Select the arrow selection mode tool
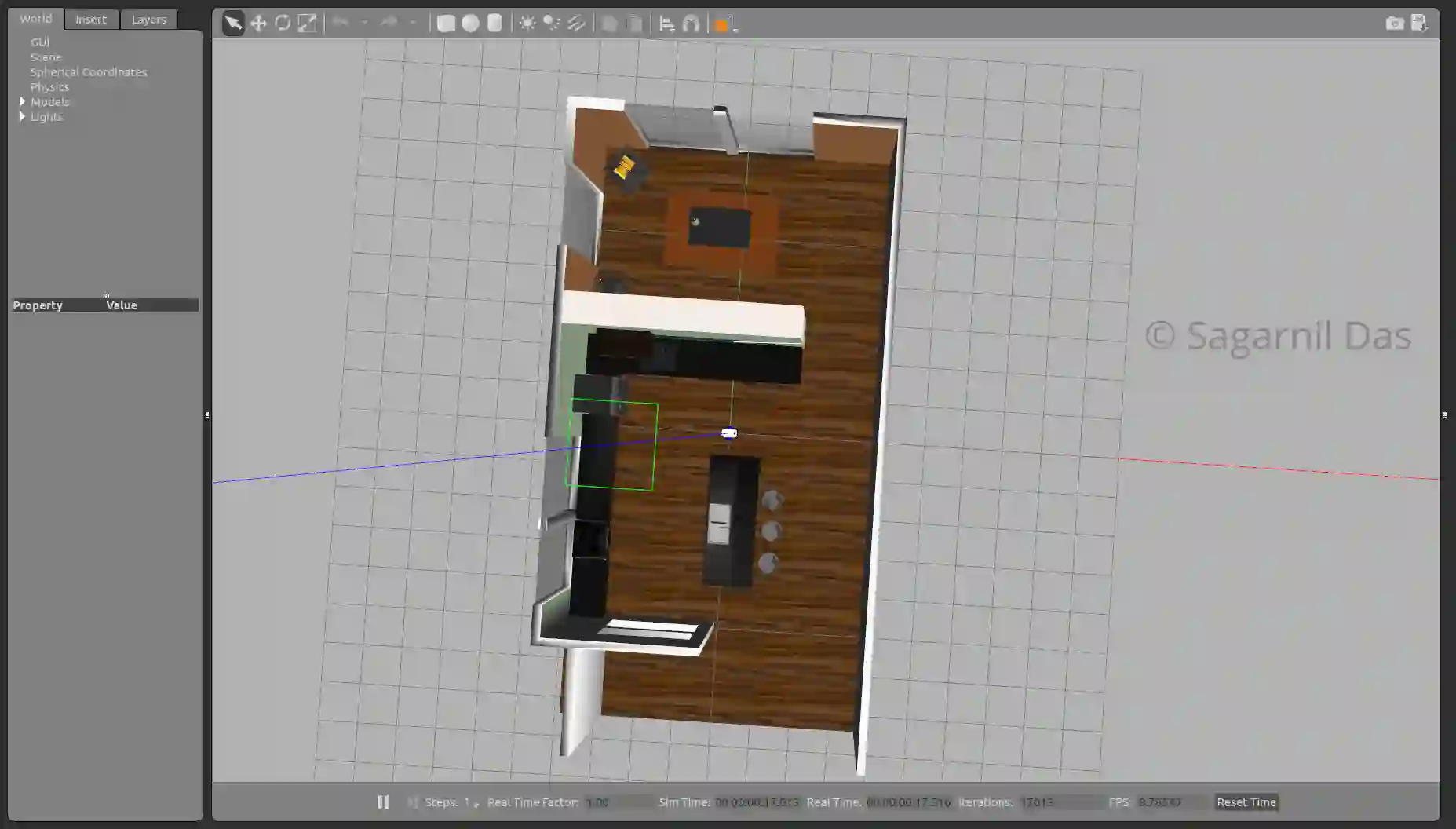 [233, 24]
